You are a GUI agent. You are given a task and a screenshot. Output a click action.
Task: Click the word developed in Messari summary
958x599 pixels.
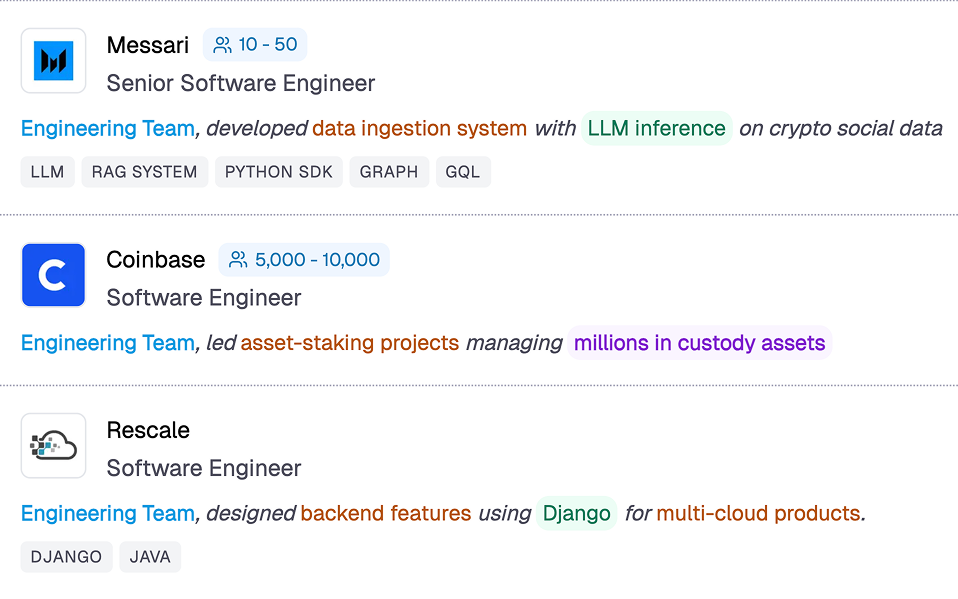[257, 128]
